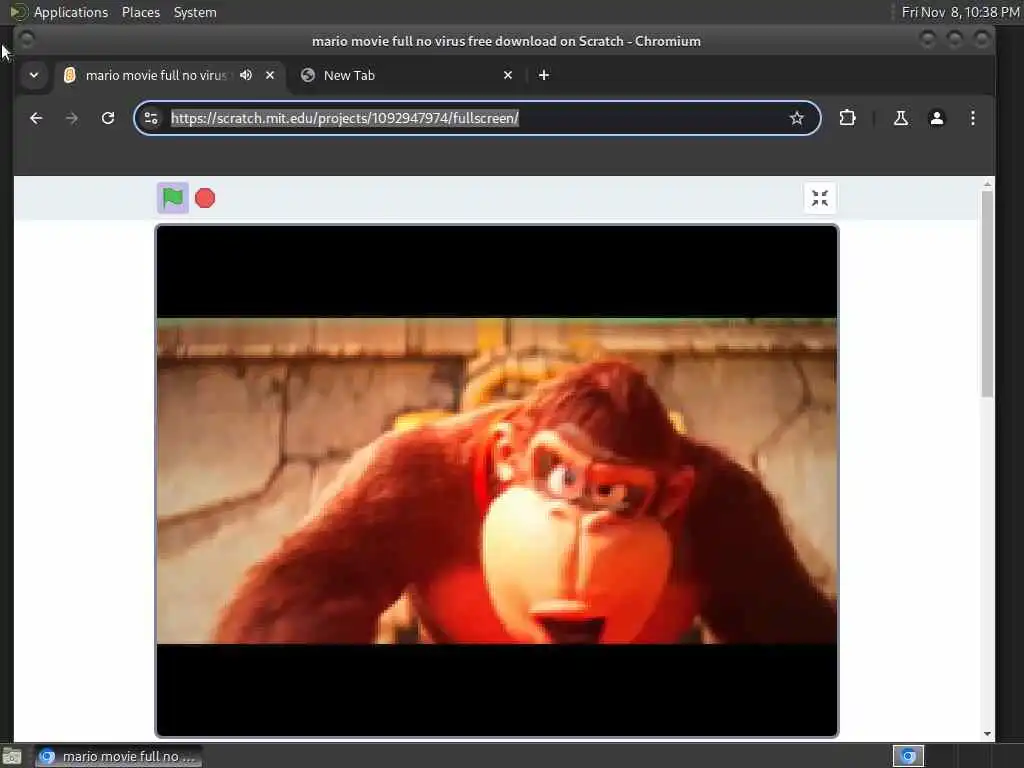
Task: Click the URL address field
Action: [475, 118]
